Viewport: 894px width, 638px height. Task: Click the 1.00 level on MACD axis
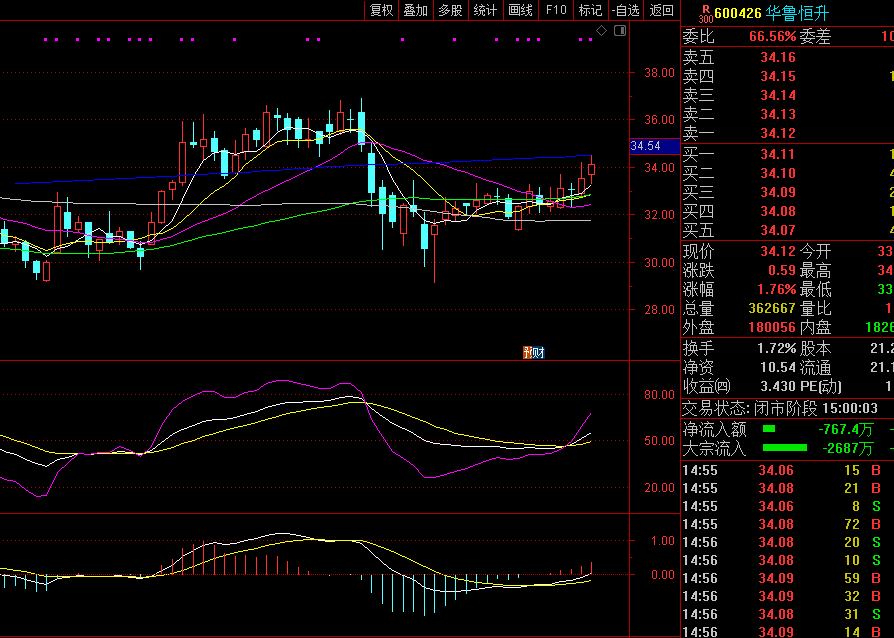[x=663, y=541]
